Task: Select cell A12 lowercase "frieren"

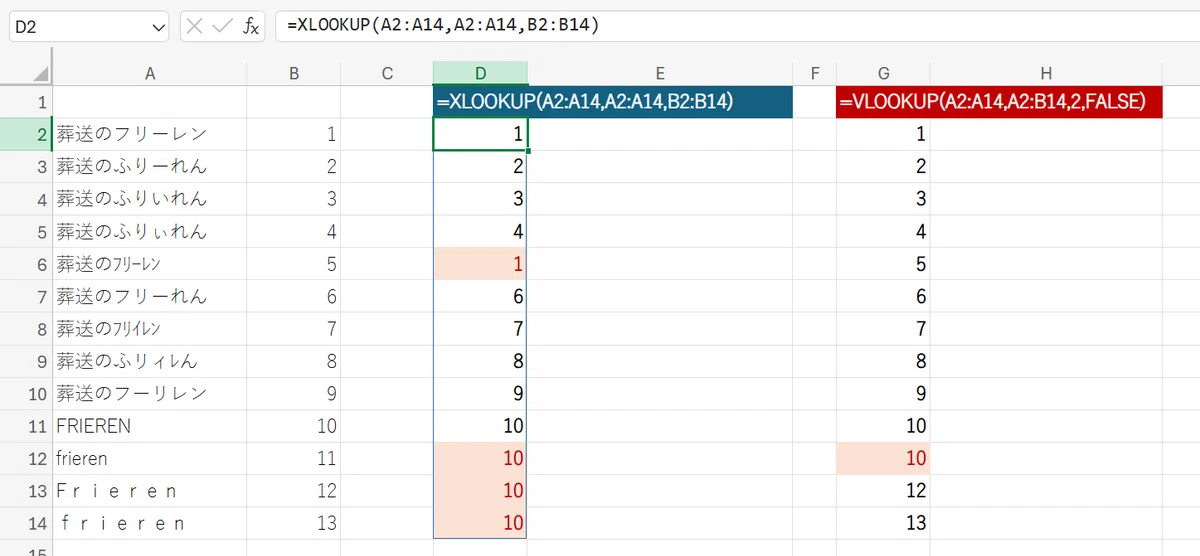Action: pos(150,458)
